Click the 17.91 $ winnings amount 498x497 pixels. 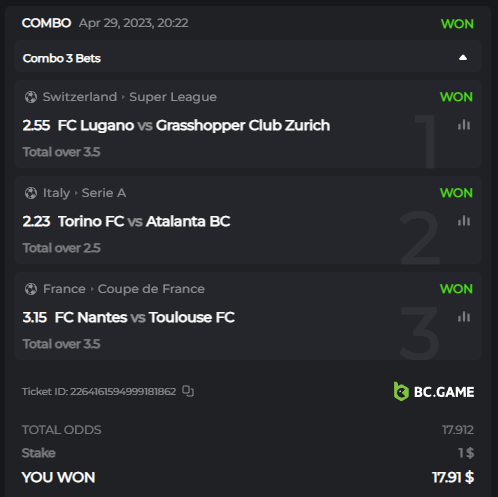point(453,477)
